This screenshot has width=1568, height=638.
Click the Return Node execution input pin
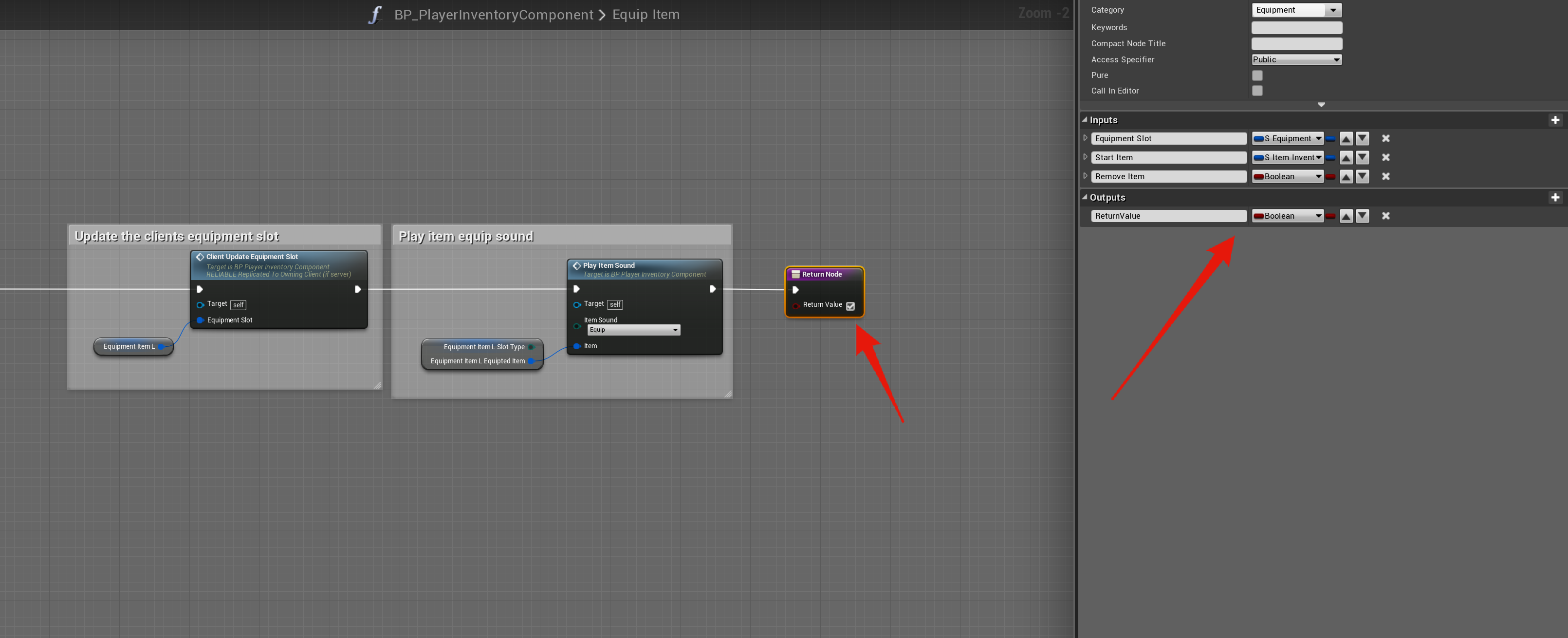coord(795,290)
